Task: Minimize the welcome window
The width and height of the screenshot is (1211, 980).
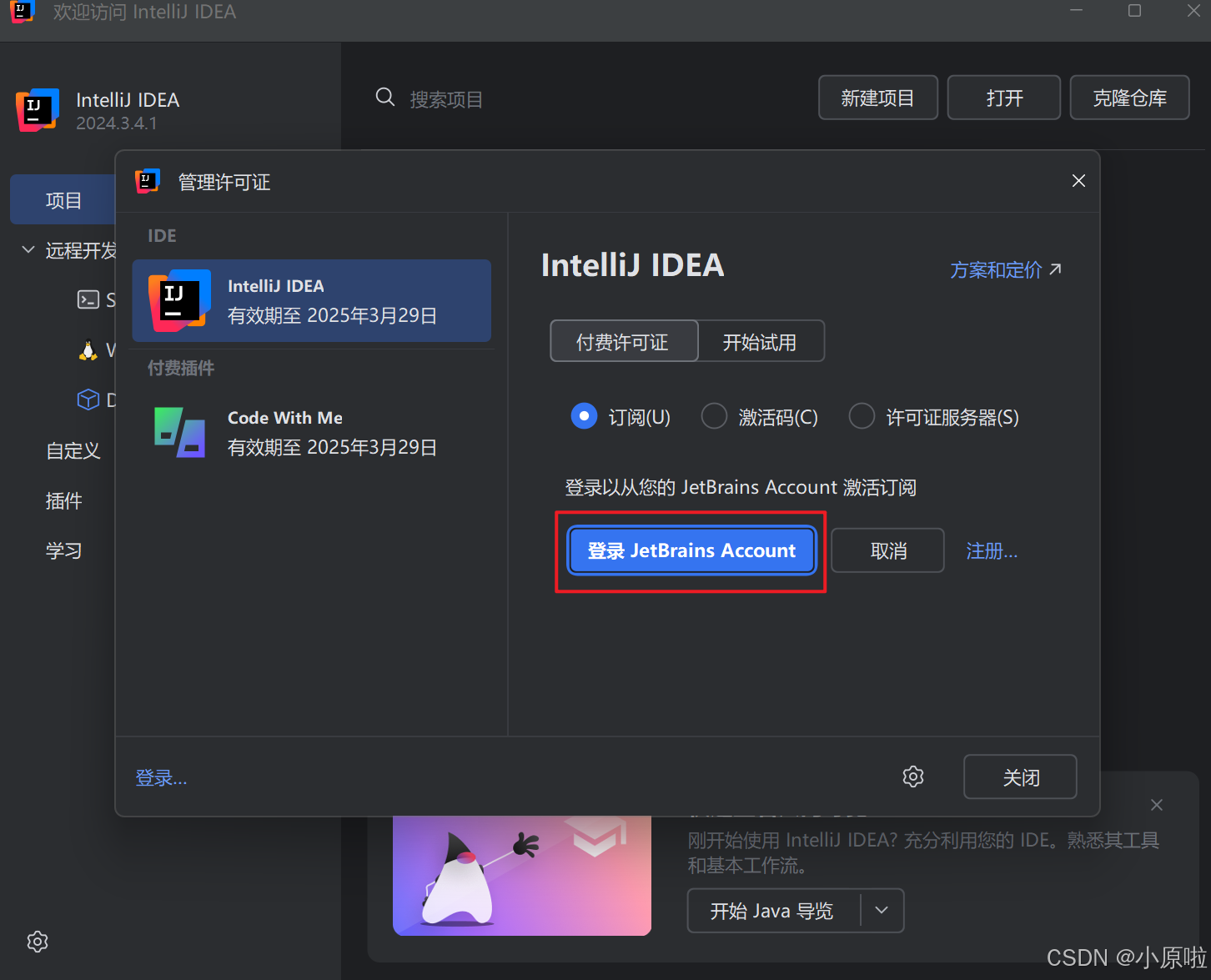Action: pos(1077,11)
